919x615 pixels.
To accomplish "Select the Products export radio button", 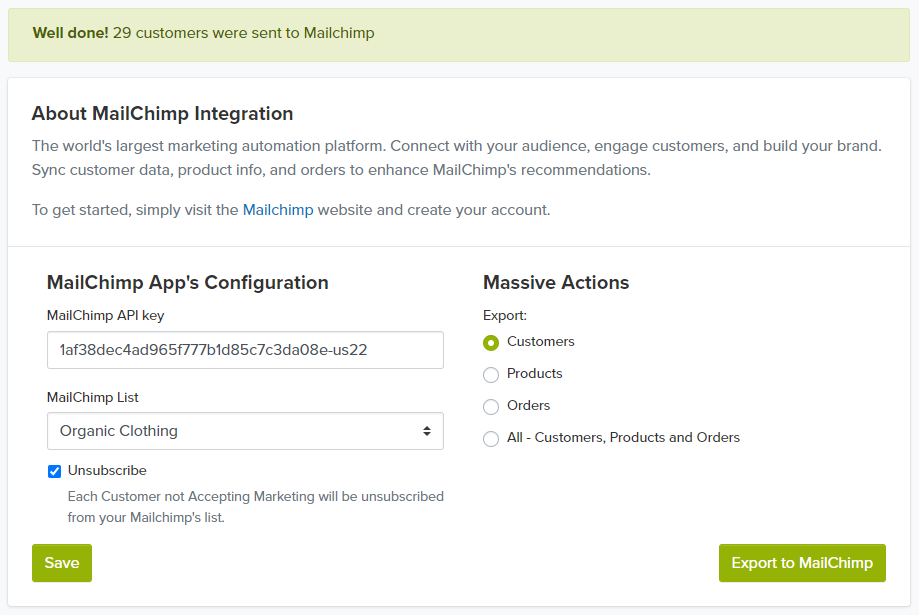I will (491, 375).
